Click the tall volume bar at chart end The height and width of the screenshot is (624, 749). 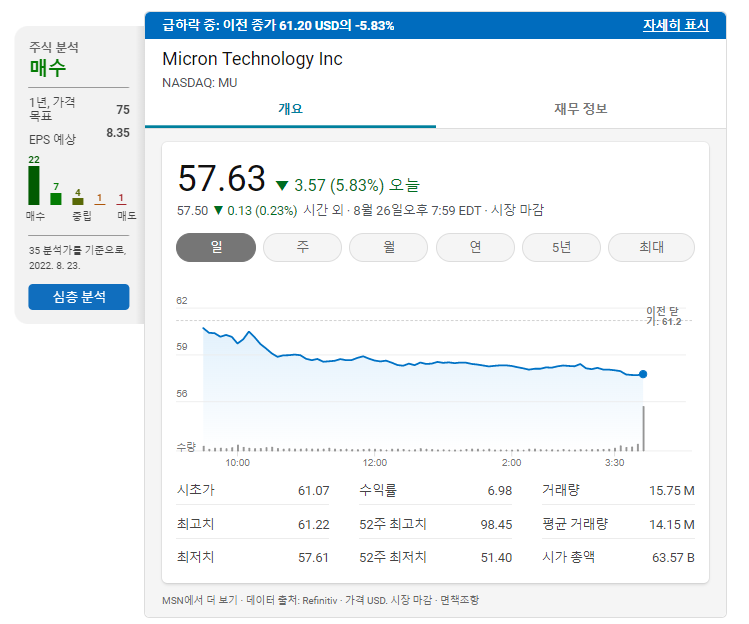point(643,429)
